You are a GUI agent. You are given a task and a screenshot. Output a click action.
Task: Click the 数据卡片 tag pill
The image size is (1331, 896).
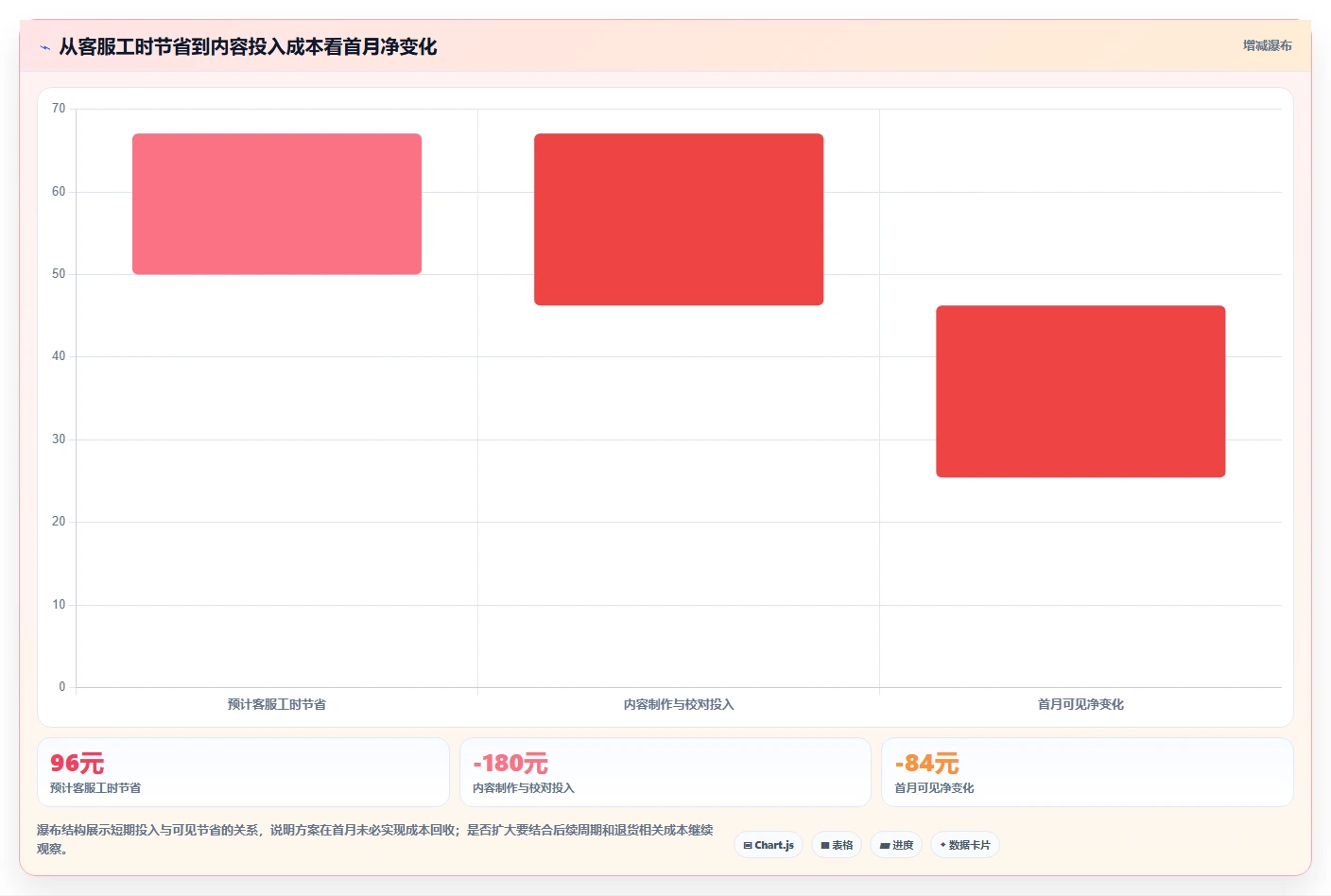(965, 845)
